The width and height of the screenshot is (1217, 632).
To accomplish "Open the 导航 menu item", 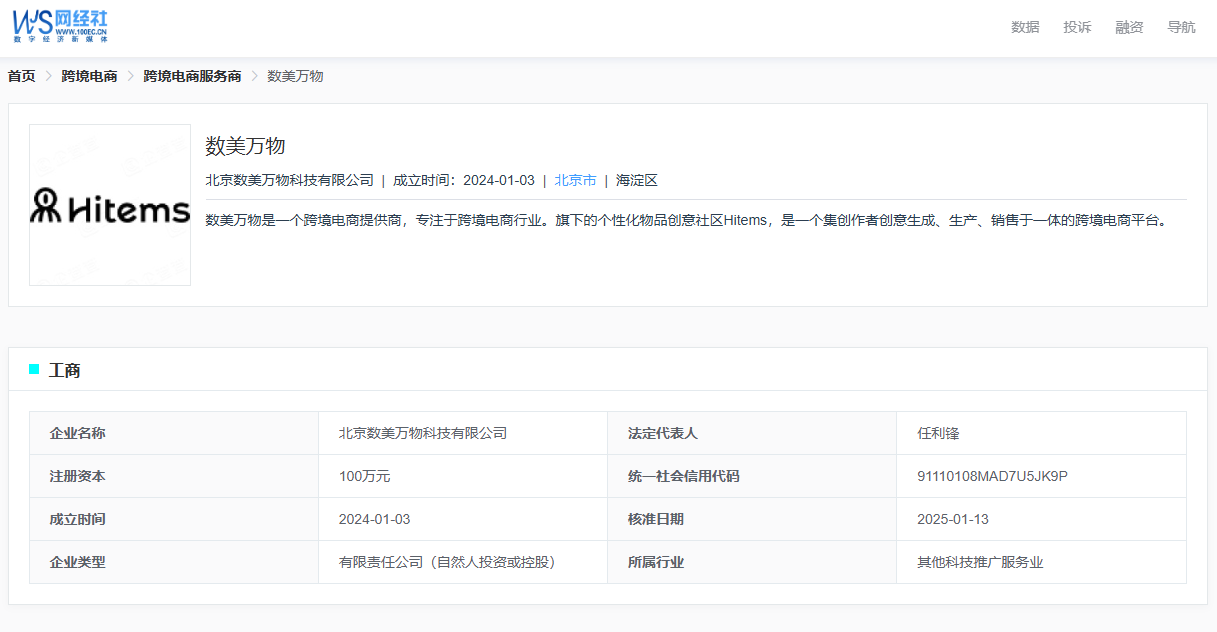I will pos(1181,27).
